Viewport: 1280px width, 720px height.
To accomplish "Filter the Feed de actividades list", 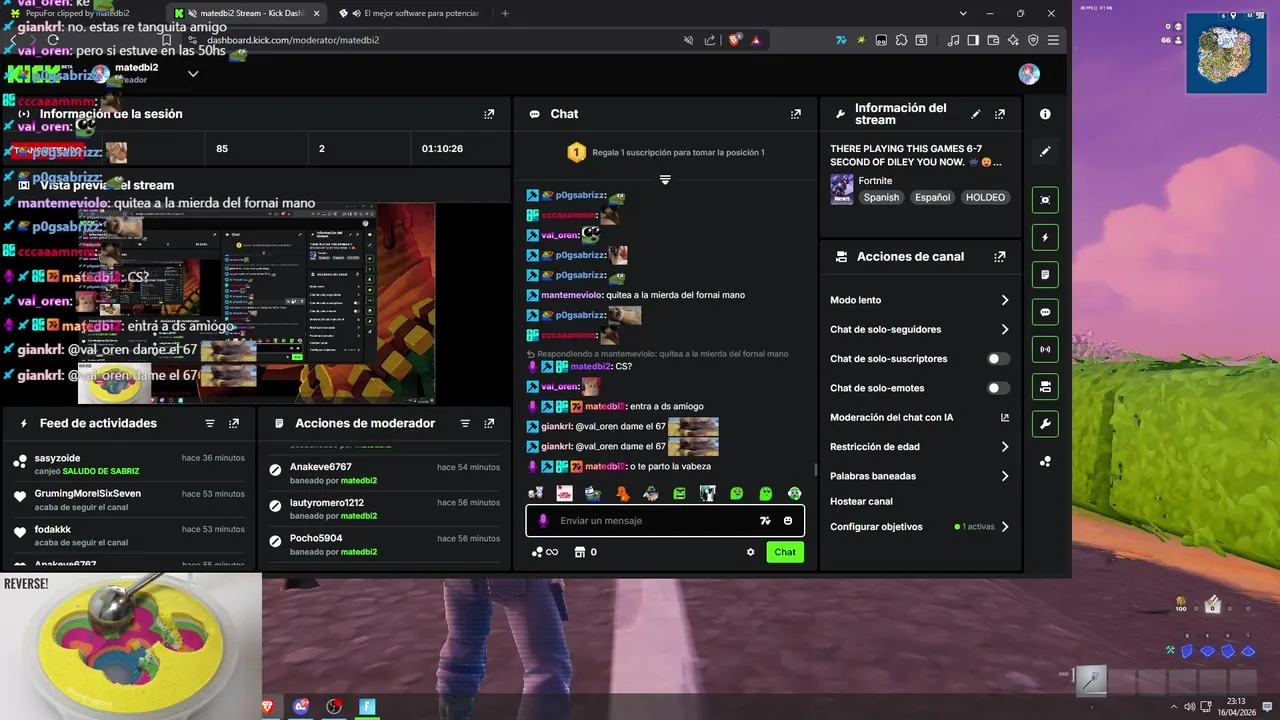I will pos(210,424).
